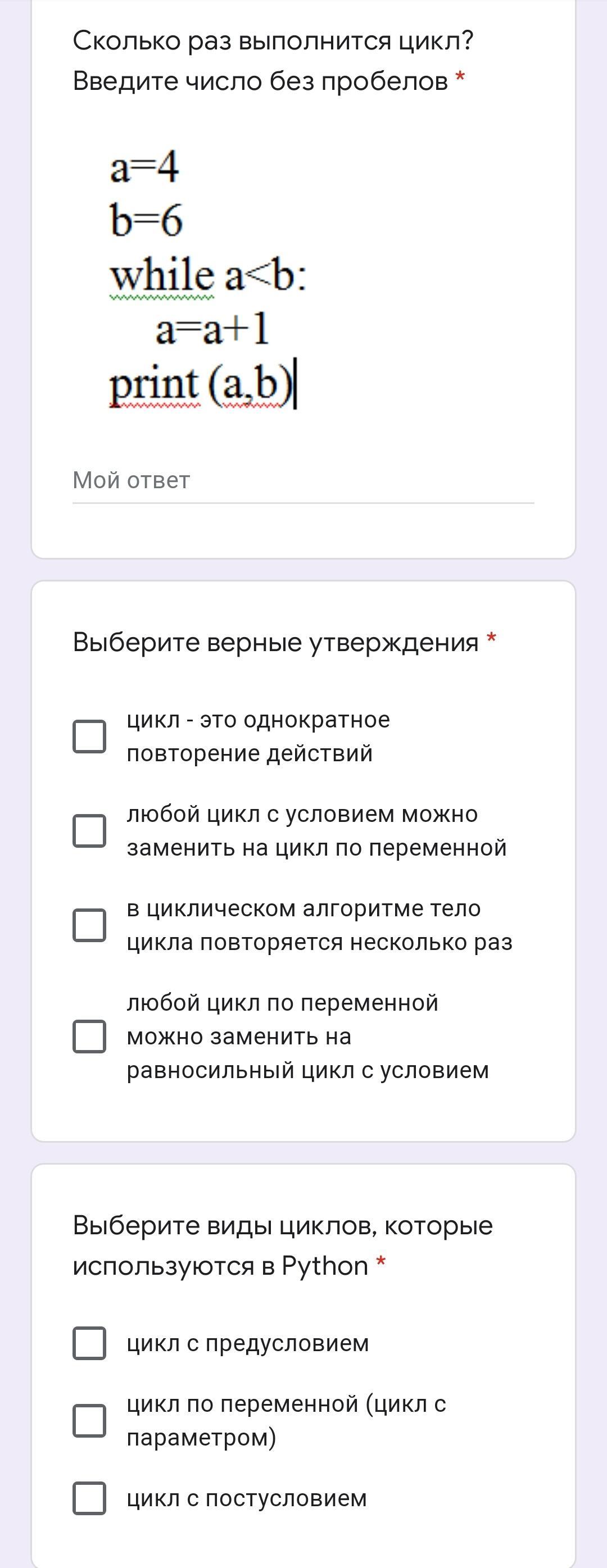607x1568 pixels.
Task: Click heading "Выберите верные утверждения"
Action: [276, 642]
